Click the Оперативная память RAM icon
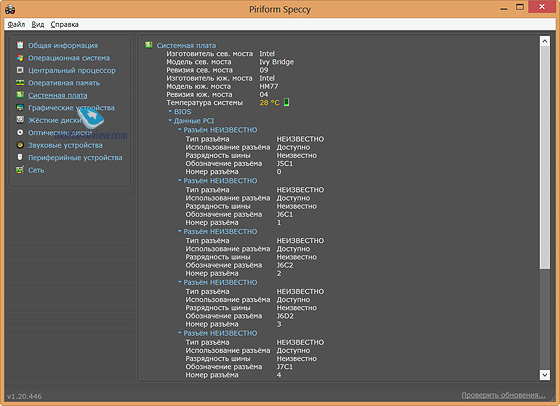The height and width of the screenshot is (406, 560). [x=20, y=82]
